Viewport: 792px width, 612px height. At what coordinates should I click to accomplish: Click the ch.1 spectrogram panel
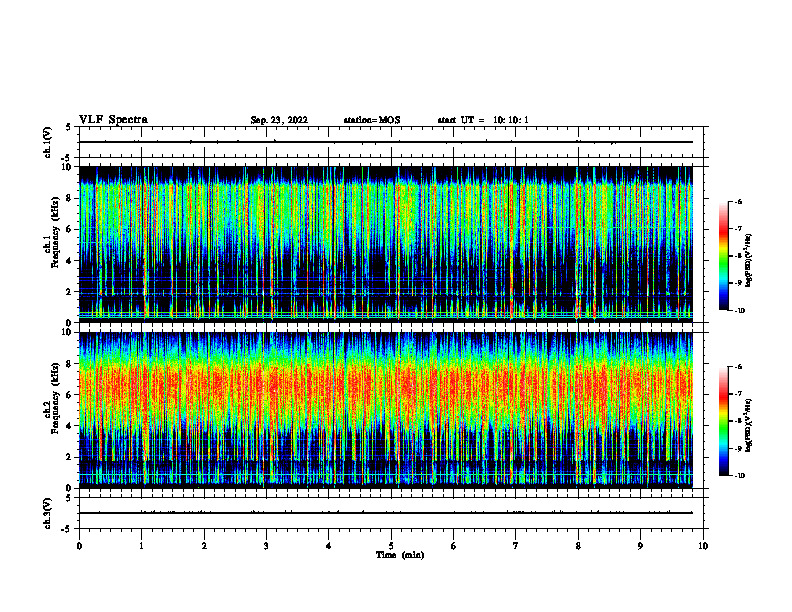(386, 244)
